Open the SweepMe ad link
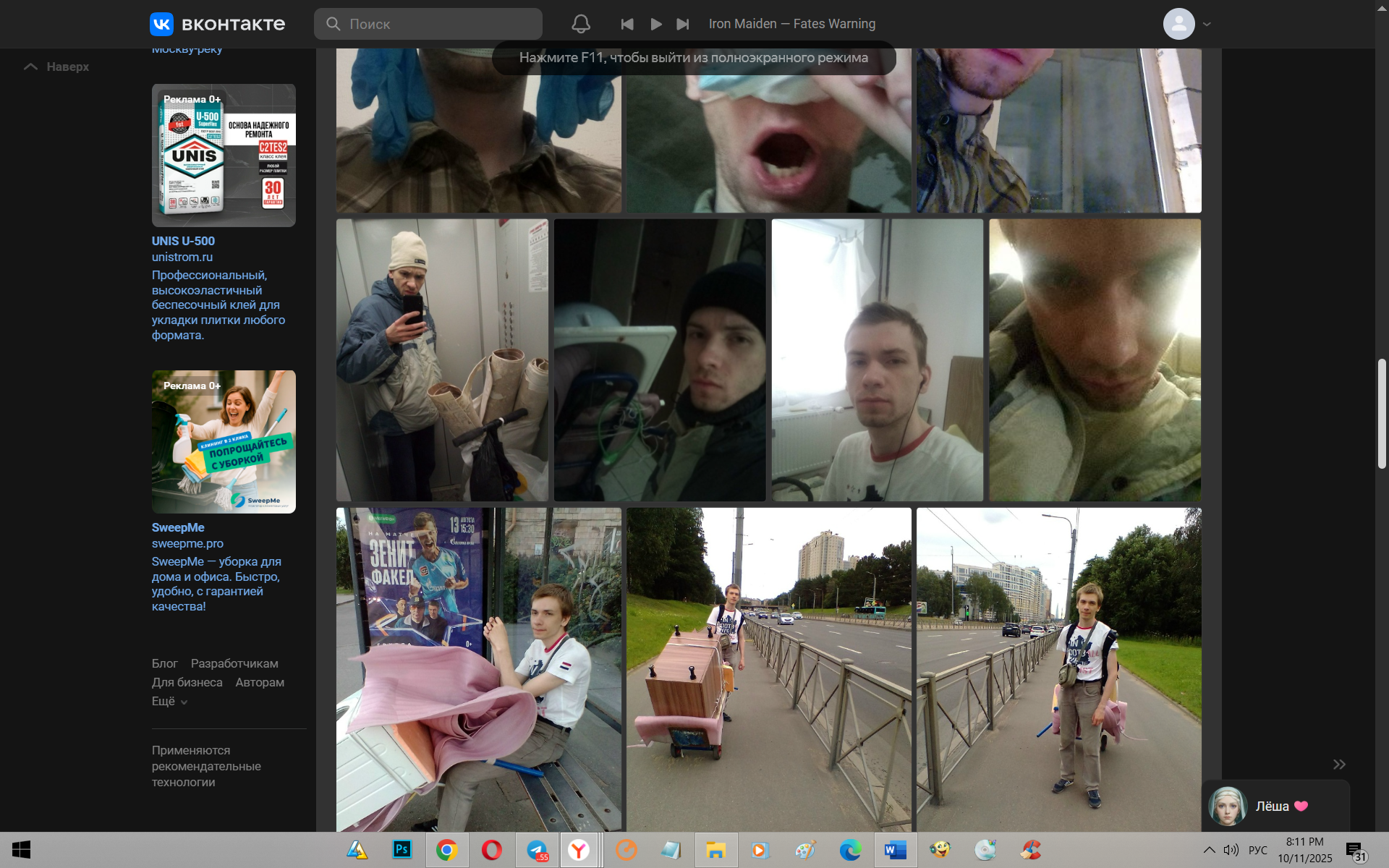Viewport: 1389px width, 868px height. [178, 527]
